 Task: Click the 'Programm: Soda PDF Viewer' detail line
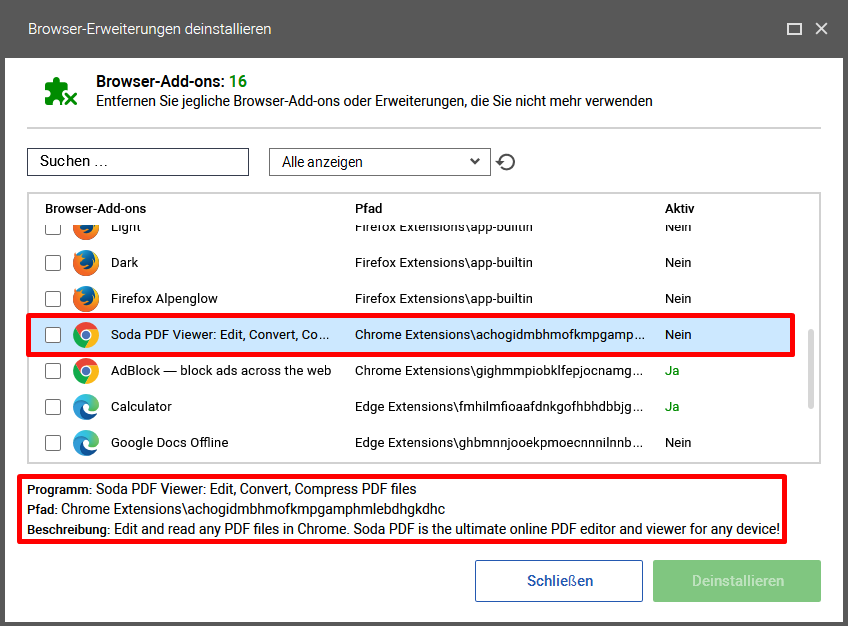[x=222, y=489]
